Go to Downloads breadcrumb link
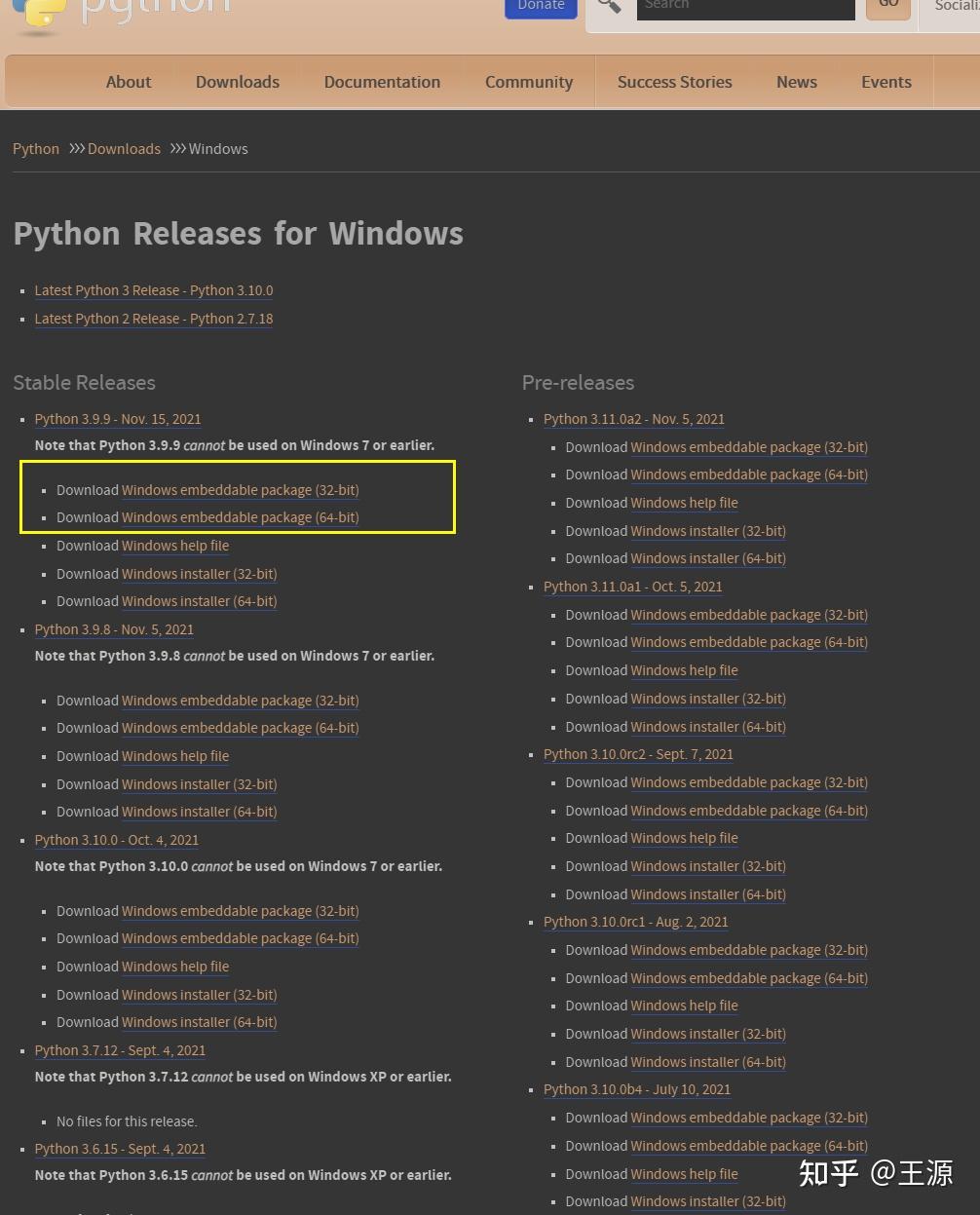Image resolution: width=980 pixels, height=1215 pixels. point(124,149)
